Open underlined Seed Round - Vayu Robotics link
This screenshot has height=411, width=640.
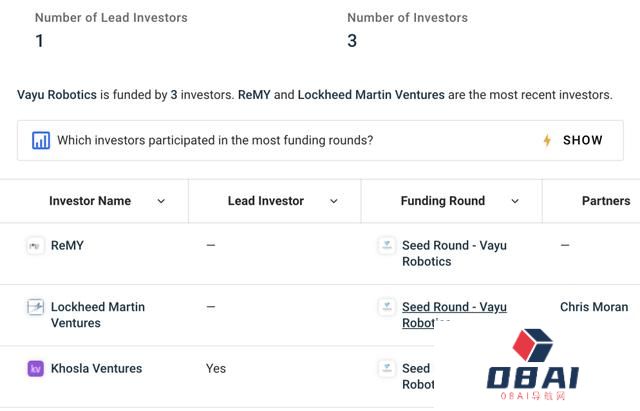pyautogui.click(x=454, y=315)
